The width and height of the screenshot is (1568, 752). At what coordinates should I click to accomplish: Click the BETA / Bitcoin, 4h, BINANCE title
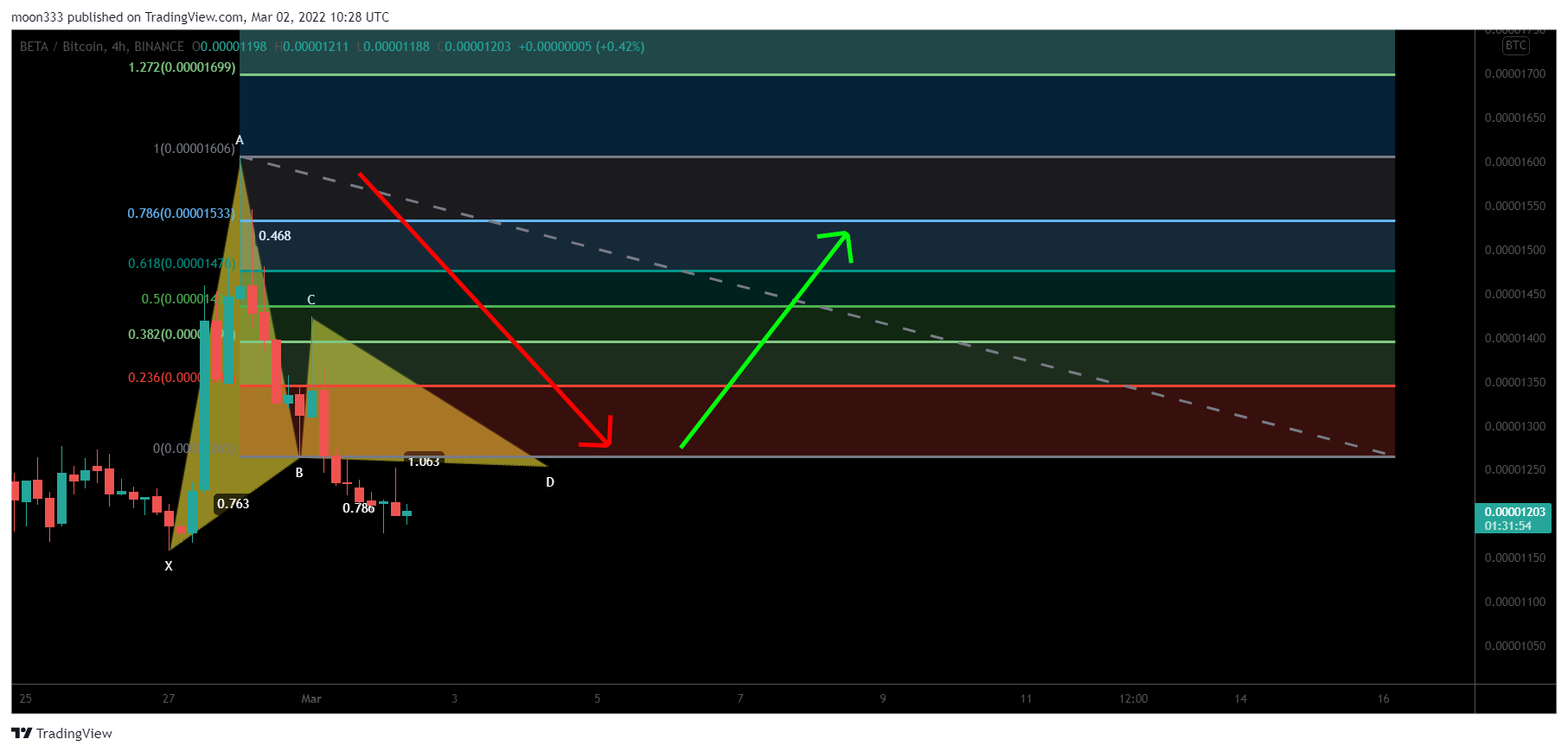(x=102, y=47)
